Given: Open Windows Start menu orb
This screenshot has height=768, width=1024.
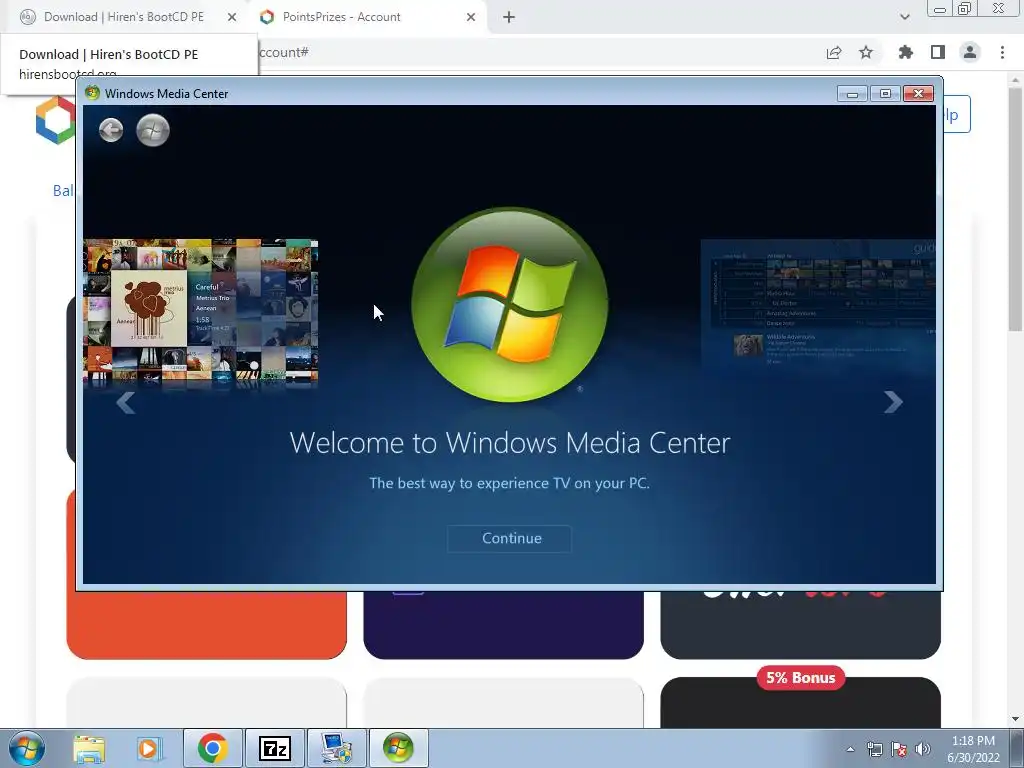Looking at the screenshot, I should (27, 748).
